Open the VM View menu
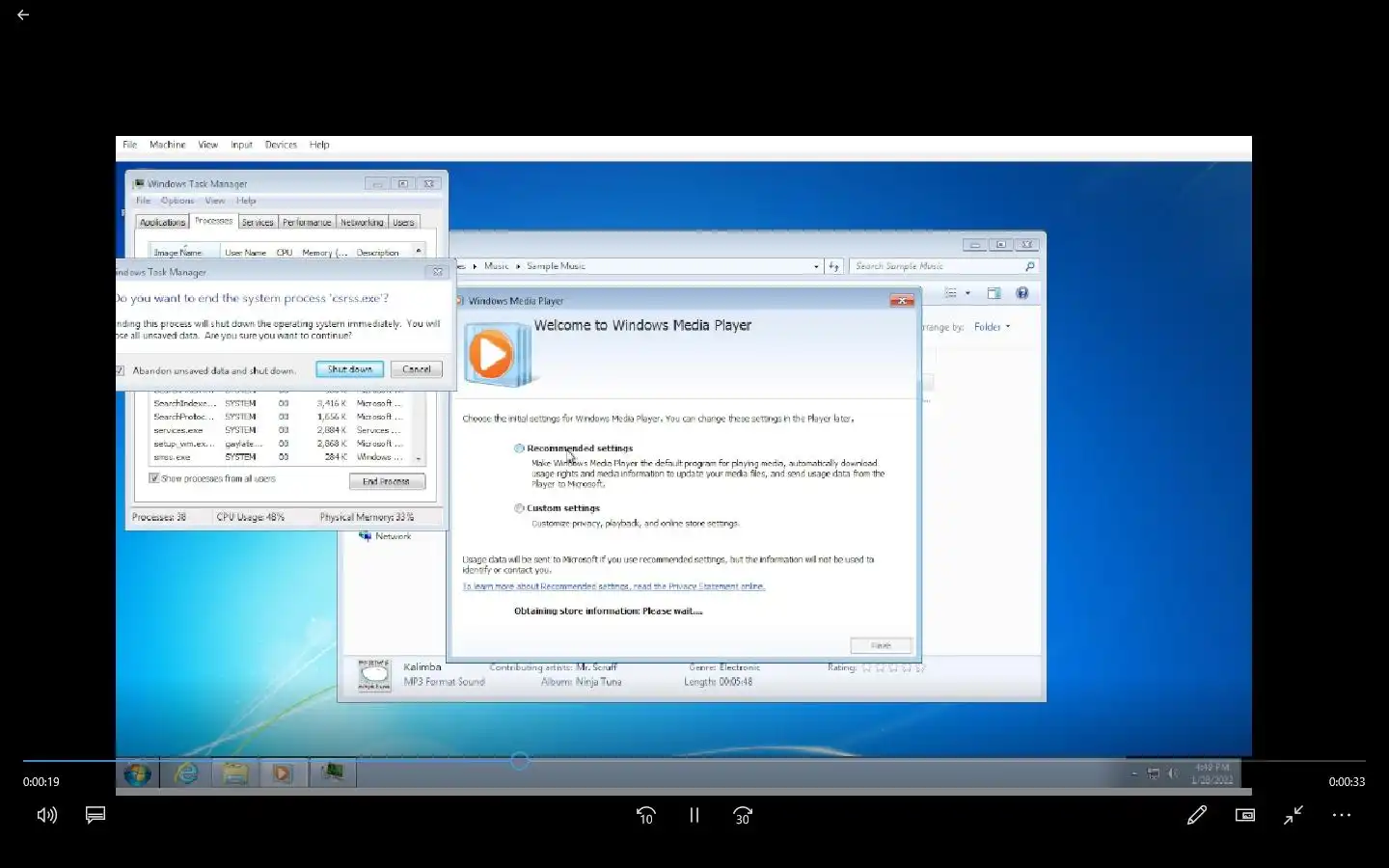The image size is (1389, 868). [208, 145]
